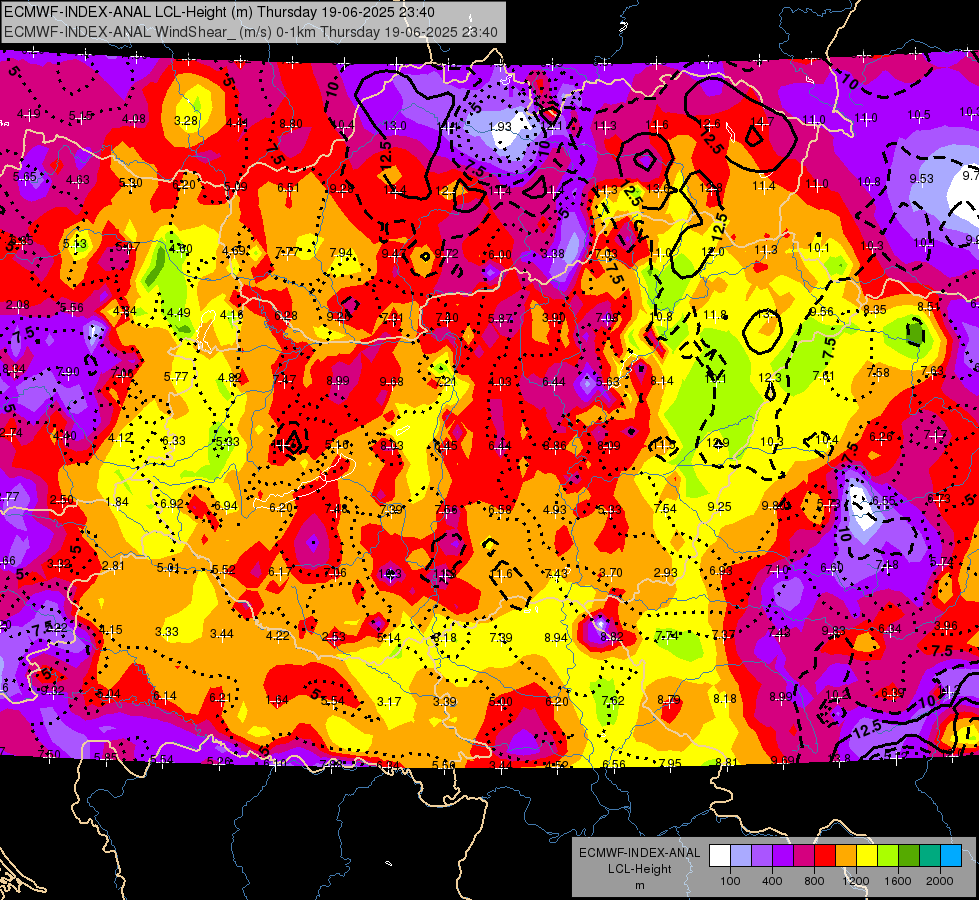Click the wind shear value '4.93'

[x=555, y=510]
